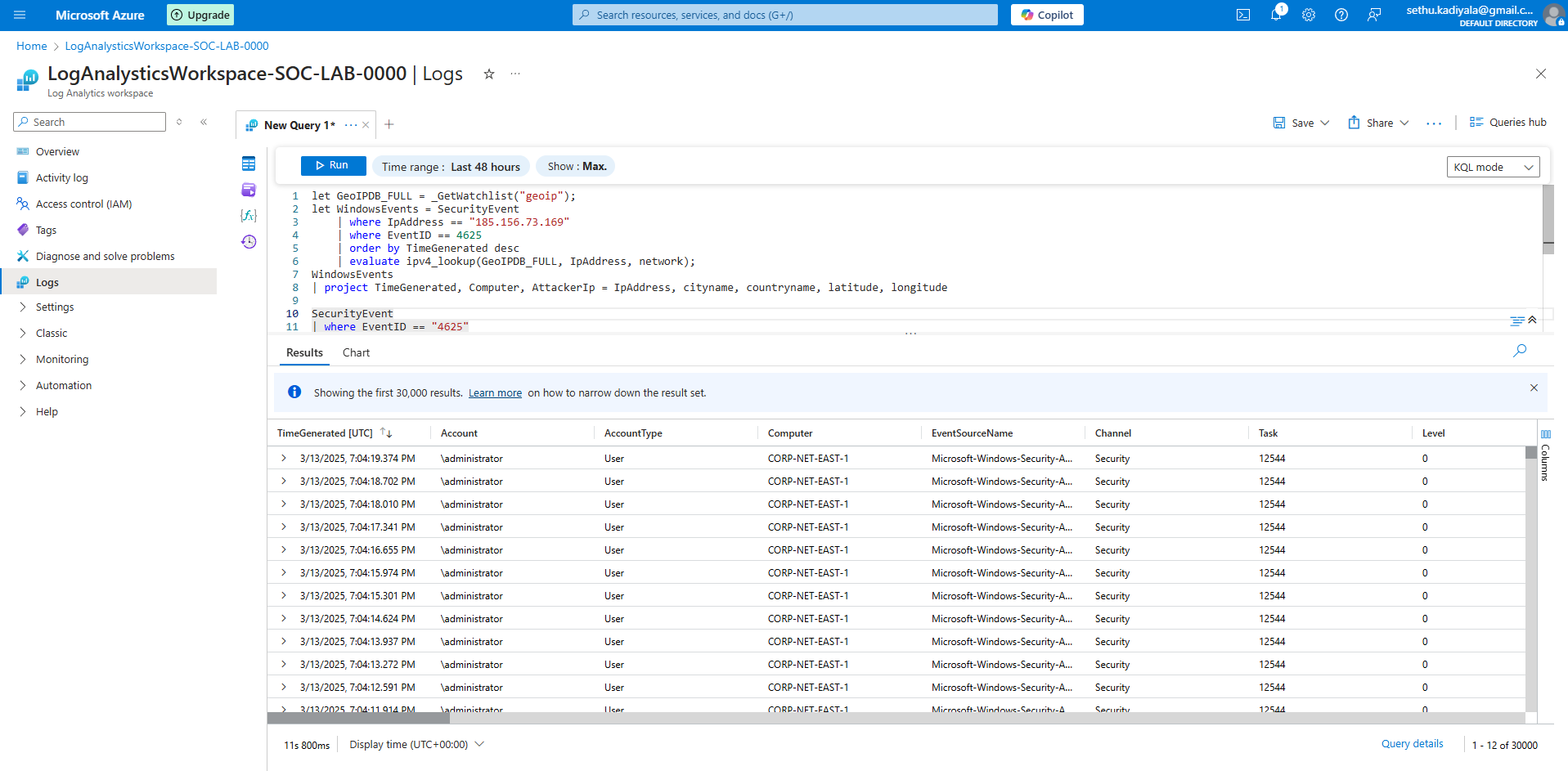This screenshot has width=1568, height=771.
Task: Go to Home breadcrumb
Action: tap(32, 46)
